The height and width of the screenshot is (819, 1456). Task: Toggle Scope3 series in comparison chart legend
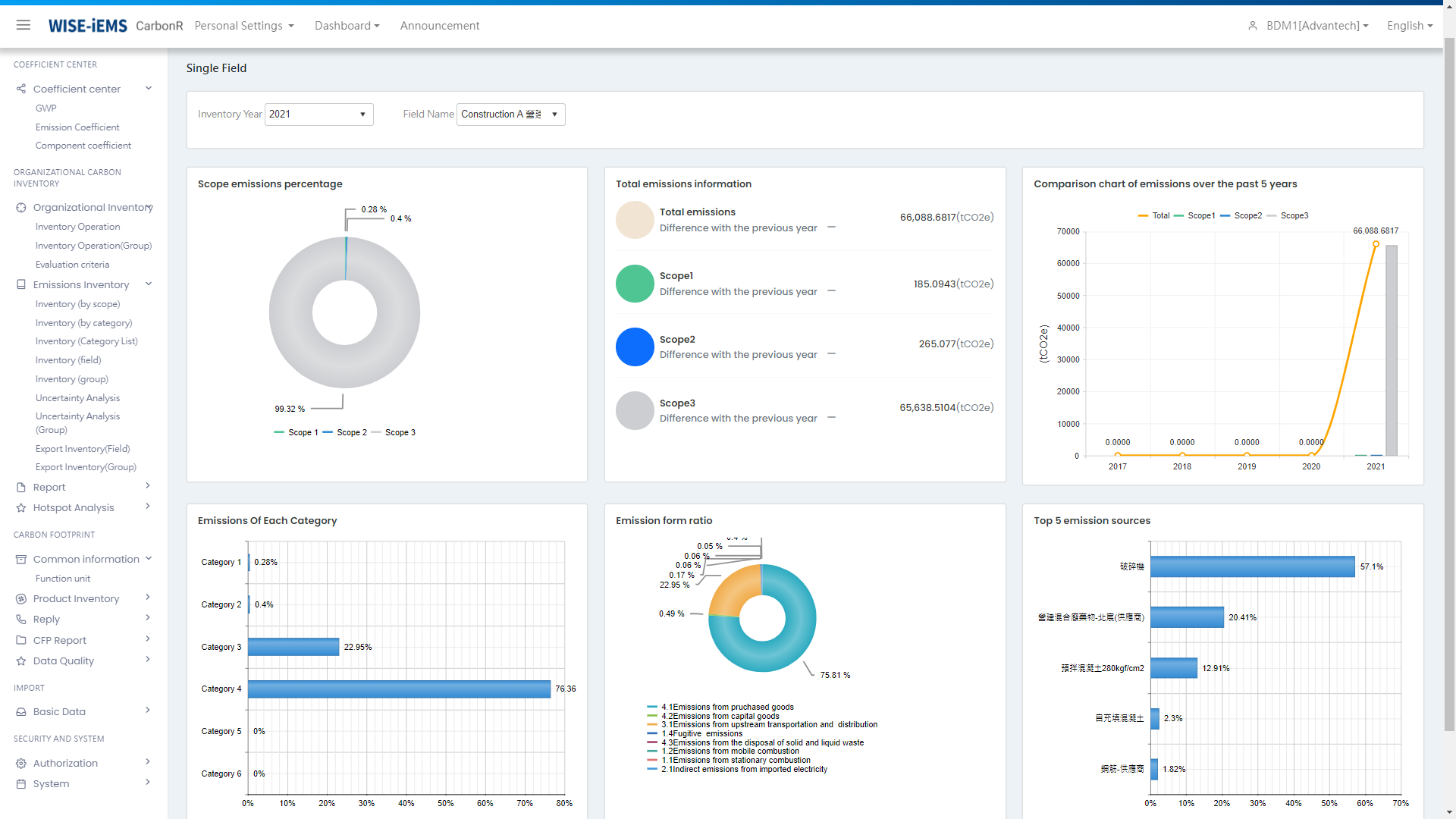(1288, 215)
